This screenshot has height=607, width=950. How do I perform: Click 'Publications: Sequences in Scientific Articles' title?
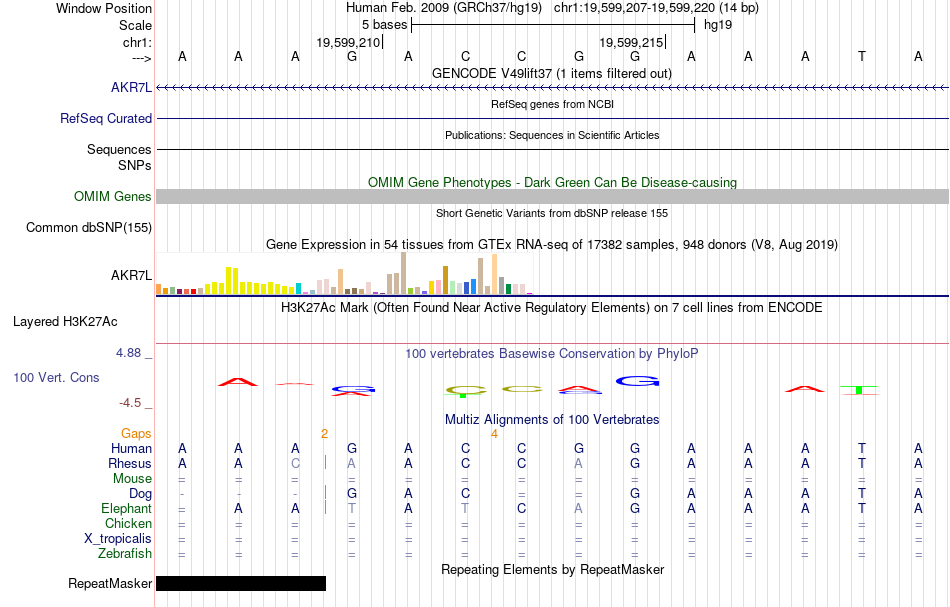tap(552, 135)
